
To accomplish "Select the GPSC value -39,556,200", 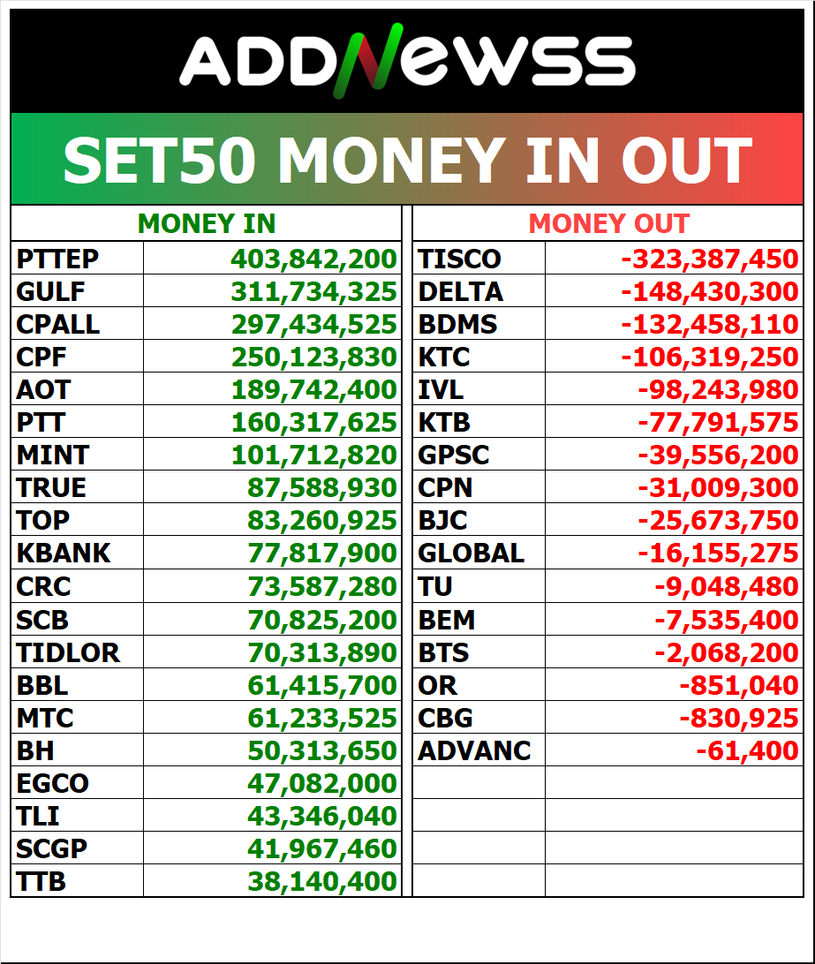I will (x=718, y=455).
